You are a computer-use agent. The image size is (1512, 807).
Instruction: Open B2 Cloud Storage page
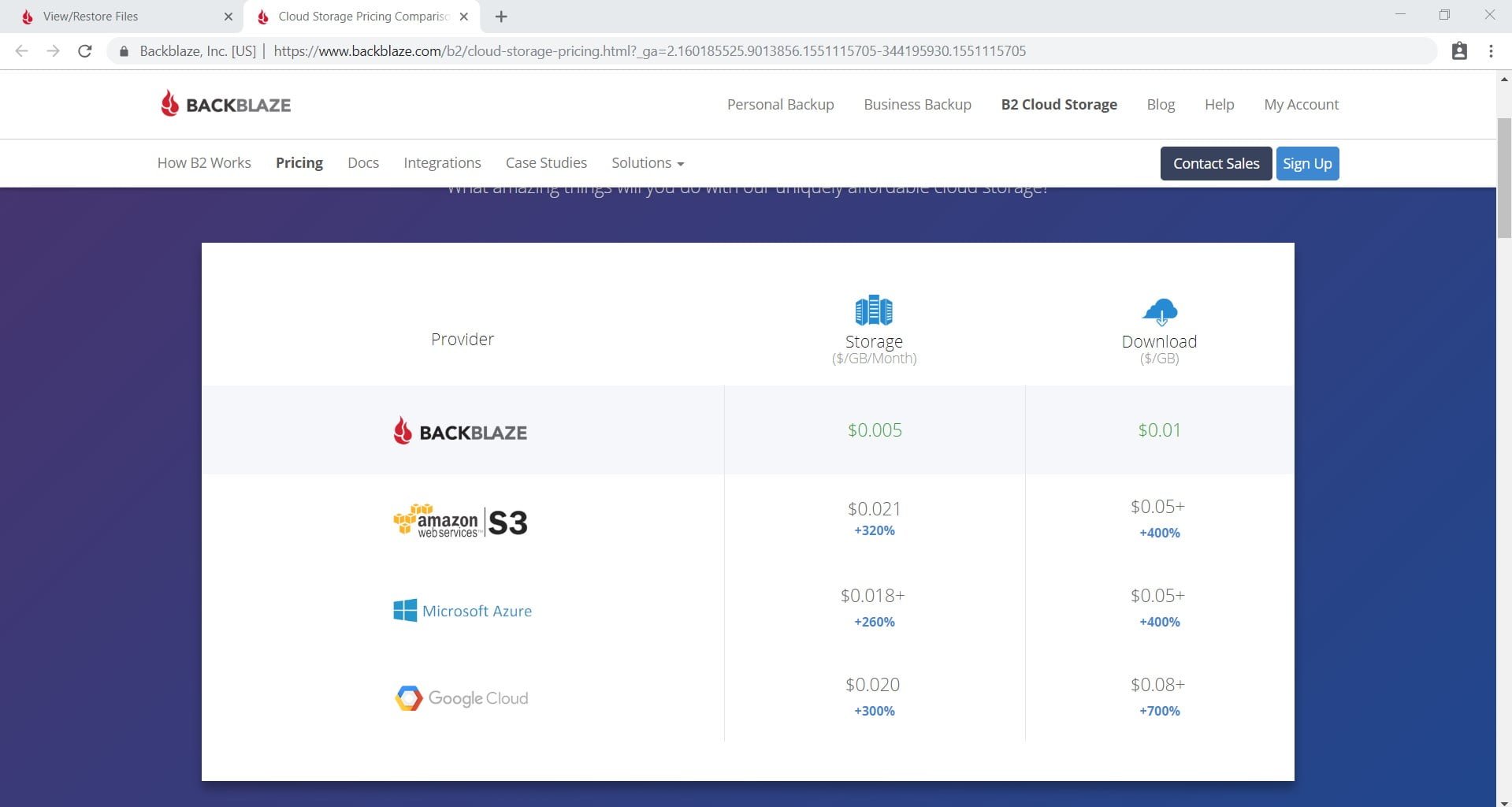pos(1059,104)
